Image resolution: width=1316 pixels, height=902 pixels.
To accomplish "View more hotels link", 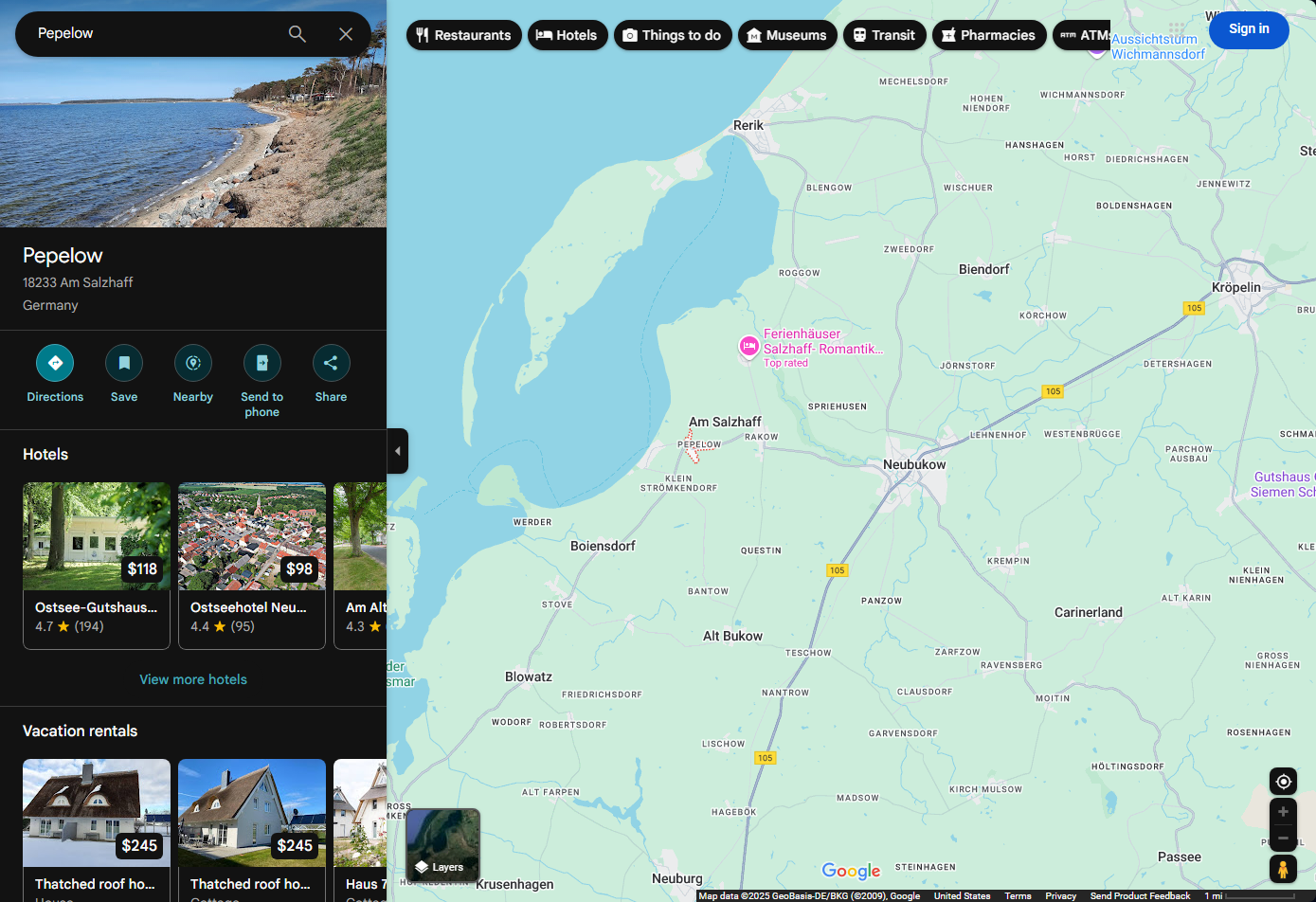I will pos(193,679).
